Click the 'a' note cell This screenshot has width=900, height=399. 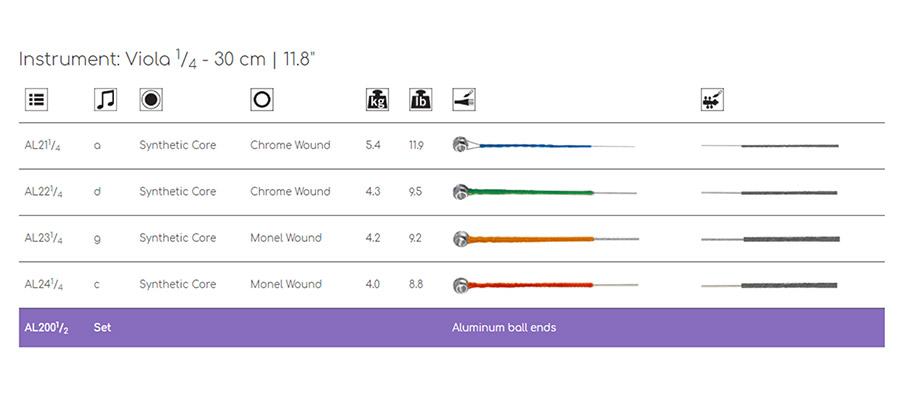coord(97,146)
